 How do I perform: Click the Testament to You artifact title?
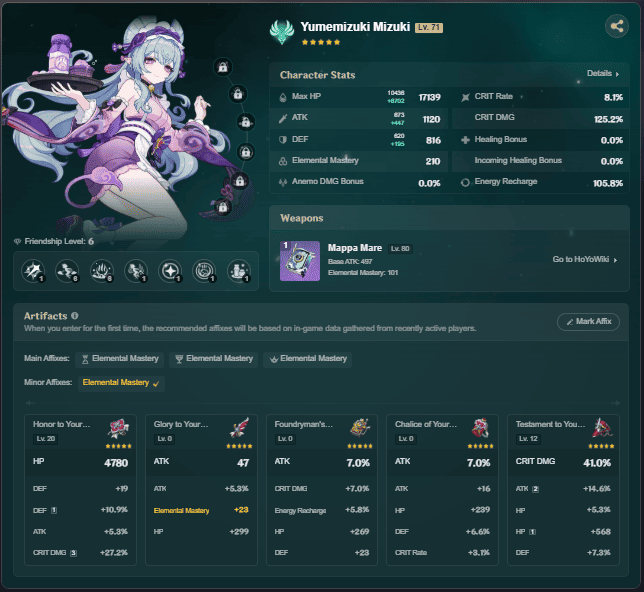tap(550, 424)
